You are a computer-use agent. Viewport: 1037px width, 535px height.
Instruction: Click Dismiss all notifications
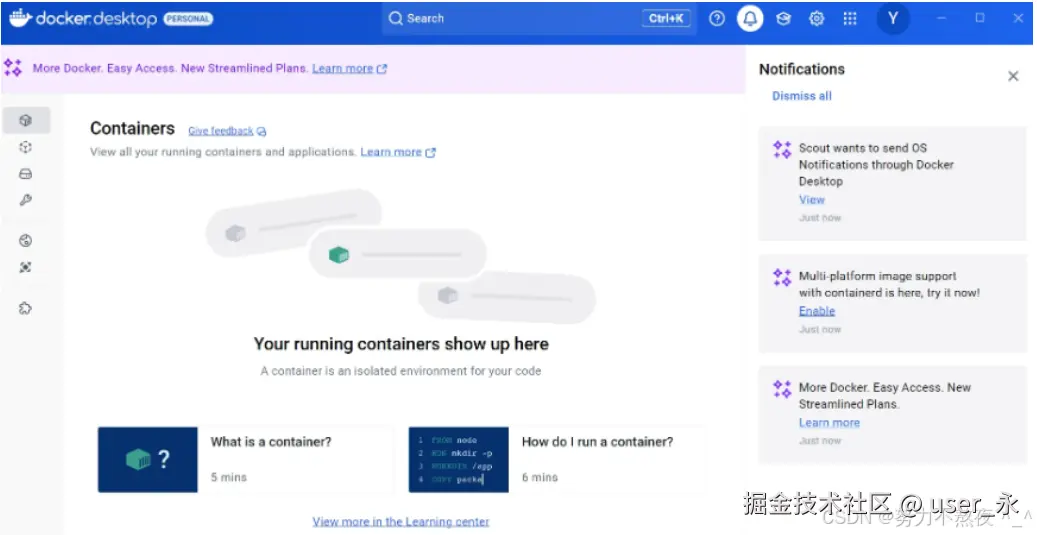pos(802,96)
